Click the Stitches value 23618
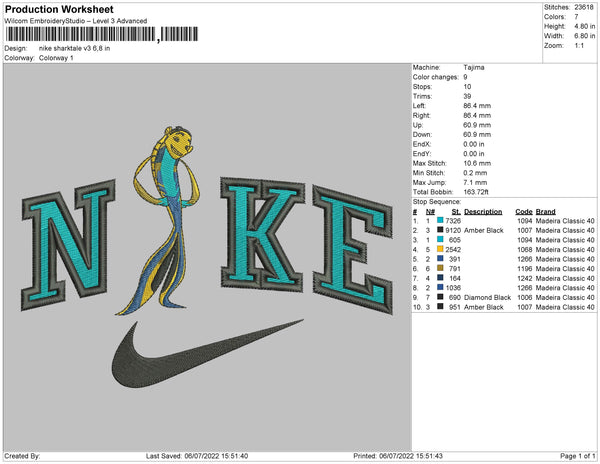The width and height of the screenshot is (600, 464). 584,7
